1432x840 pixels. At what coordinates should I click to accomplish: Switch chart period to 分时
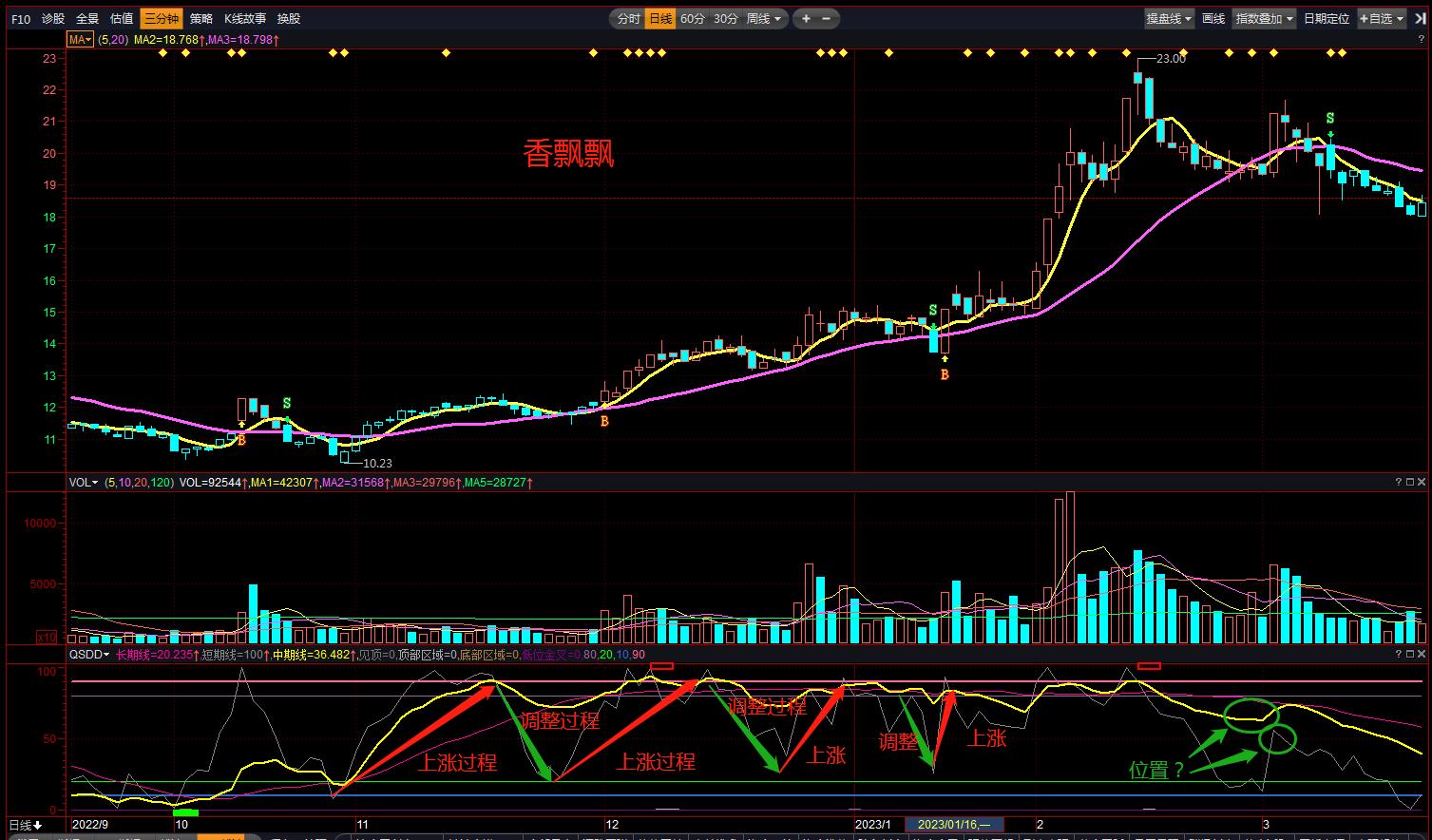(x=628, y=19)
